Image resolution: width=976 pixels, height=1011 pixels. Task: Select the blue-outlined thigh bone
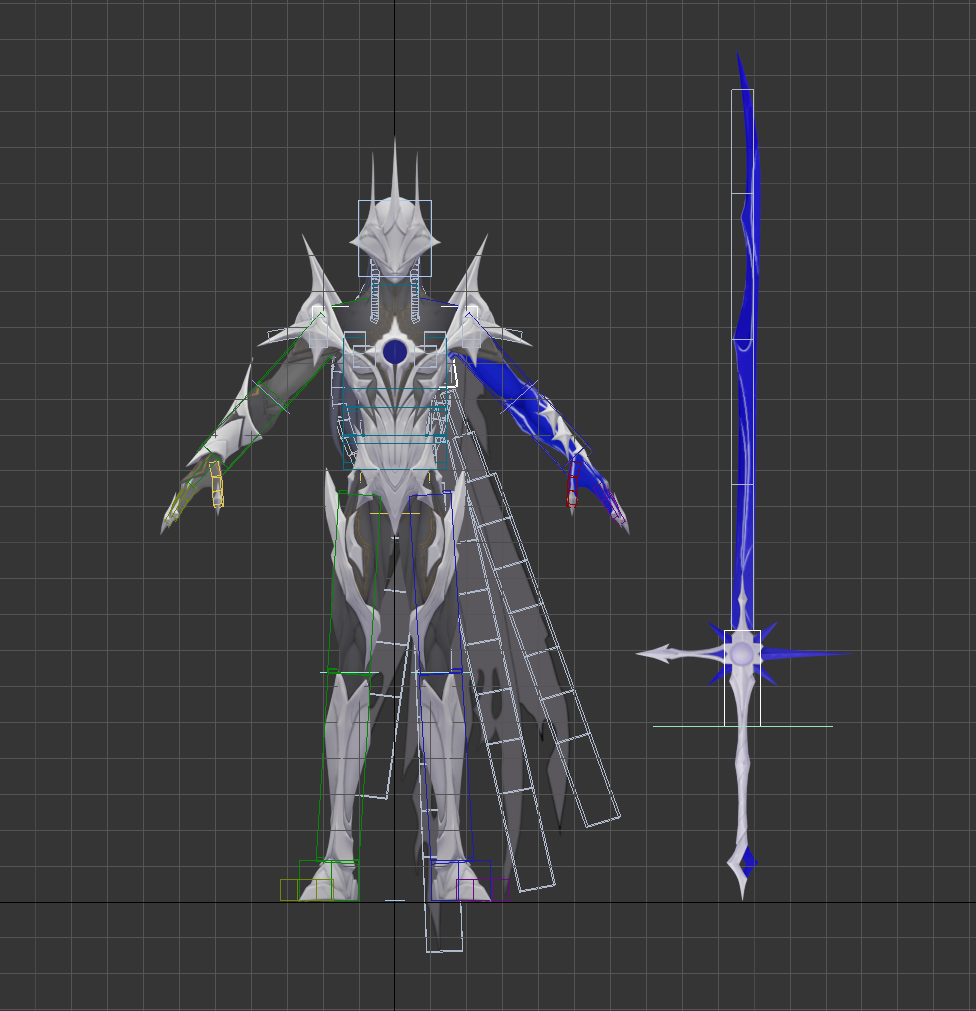pos(436,584)
